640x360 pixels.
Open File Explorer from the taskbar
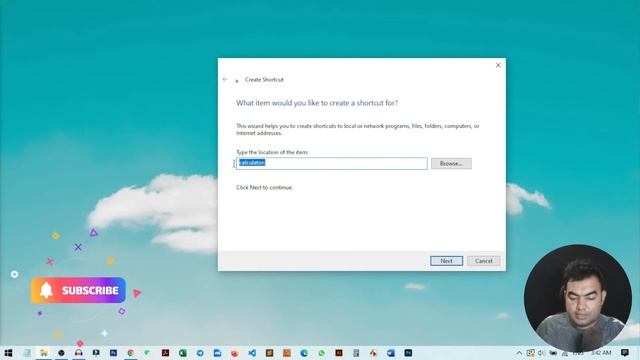point(44,353)
